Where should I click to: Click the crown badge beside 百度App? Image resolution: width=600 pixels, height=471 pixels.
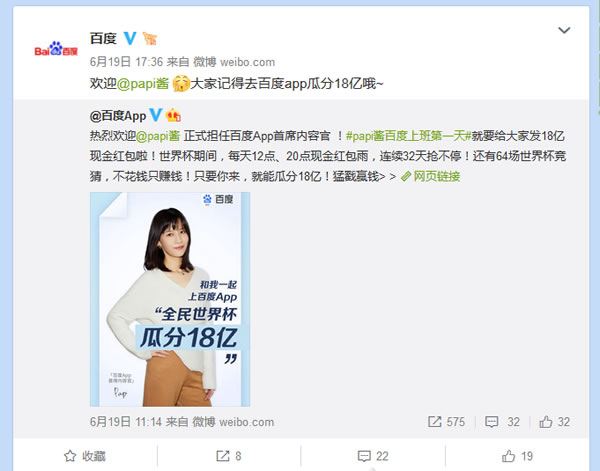173,115
